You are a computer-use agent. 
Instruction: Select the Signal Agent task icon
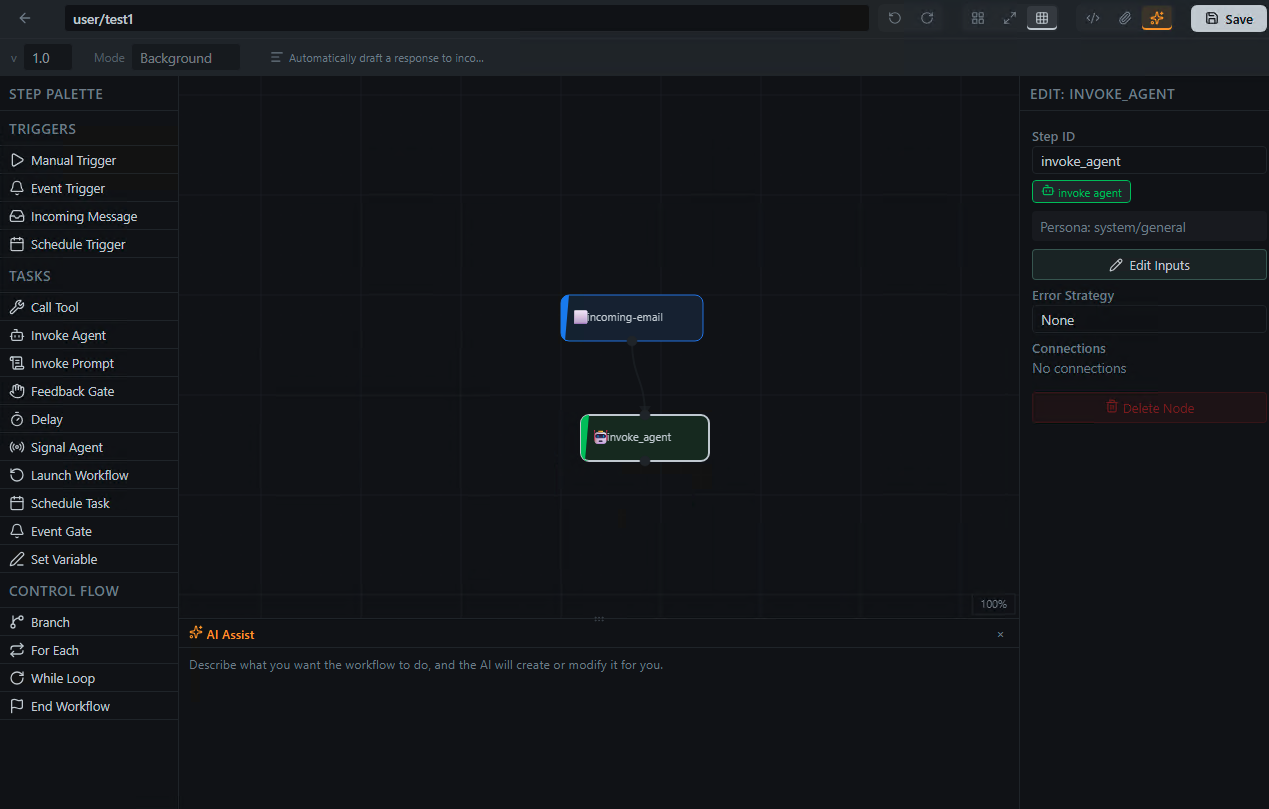pos(66,447)
